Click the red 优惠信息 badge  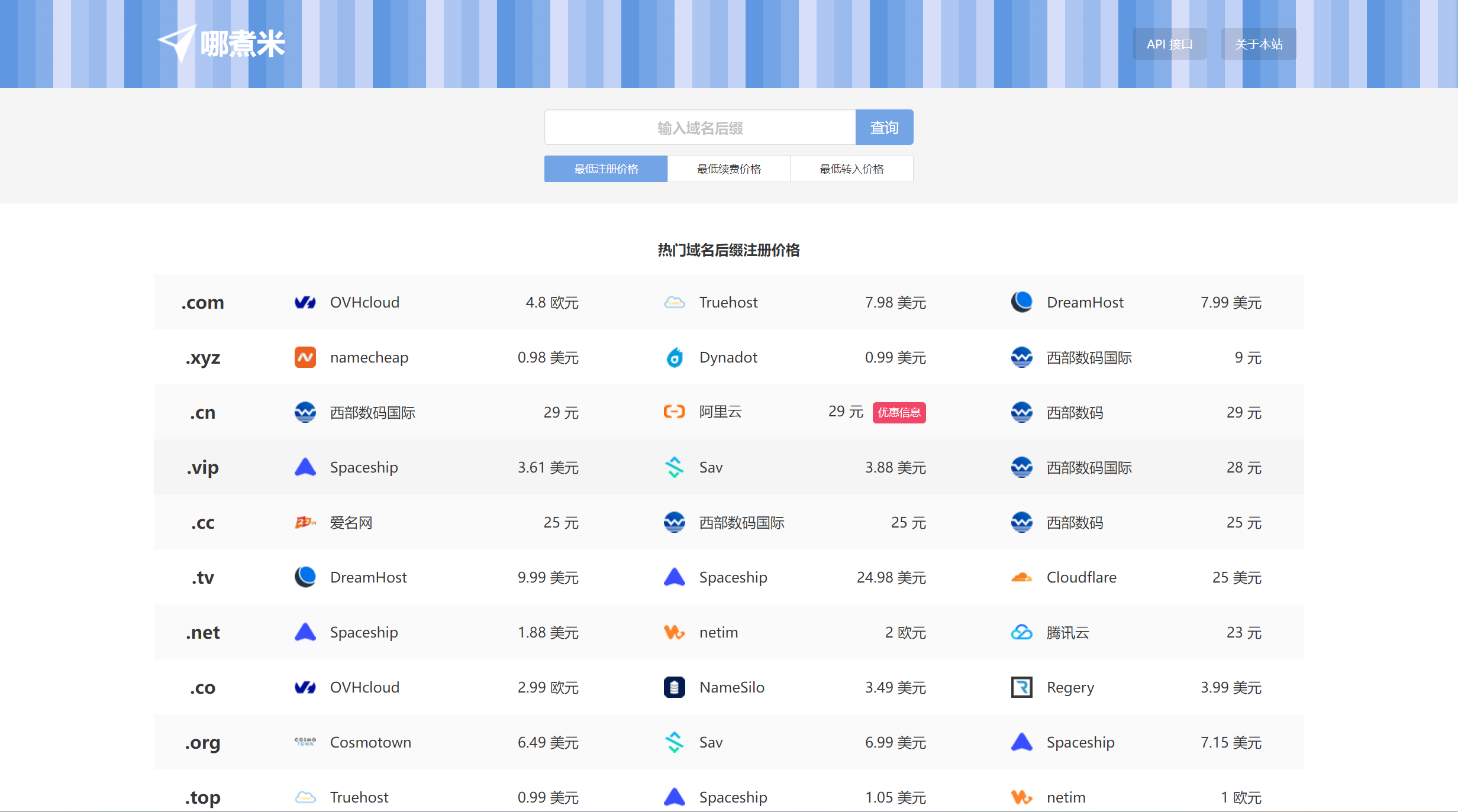[898, 412]
